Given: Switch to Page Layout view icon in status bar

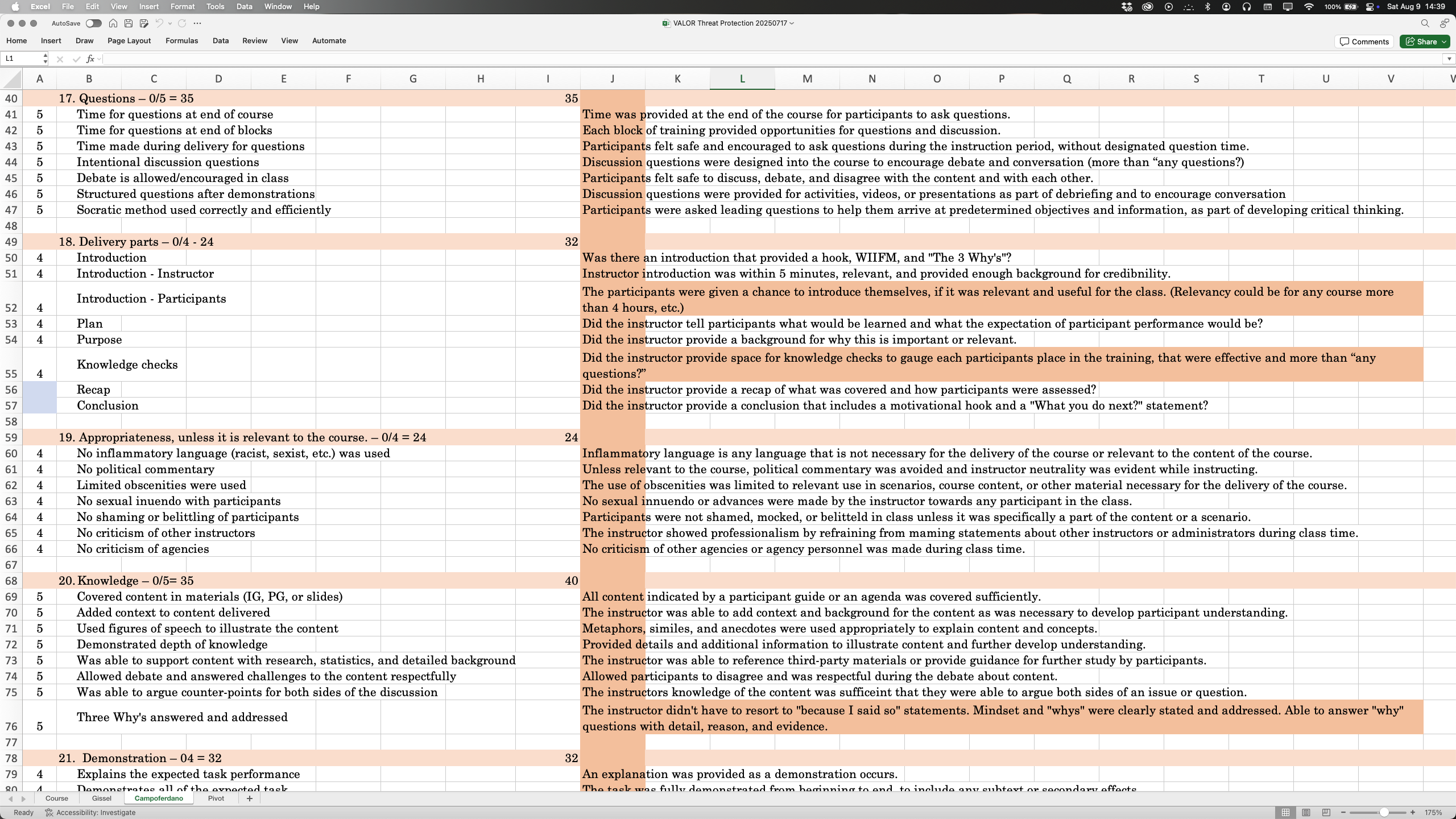Looking at the screenshot, I should pyautogui.click(x=1306, y=812).
